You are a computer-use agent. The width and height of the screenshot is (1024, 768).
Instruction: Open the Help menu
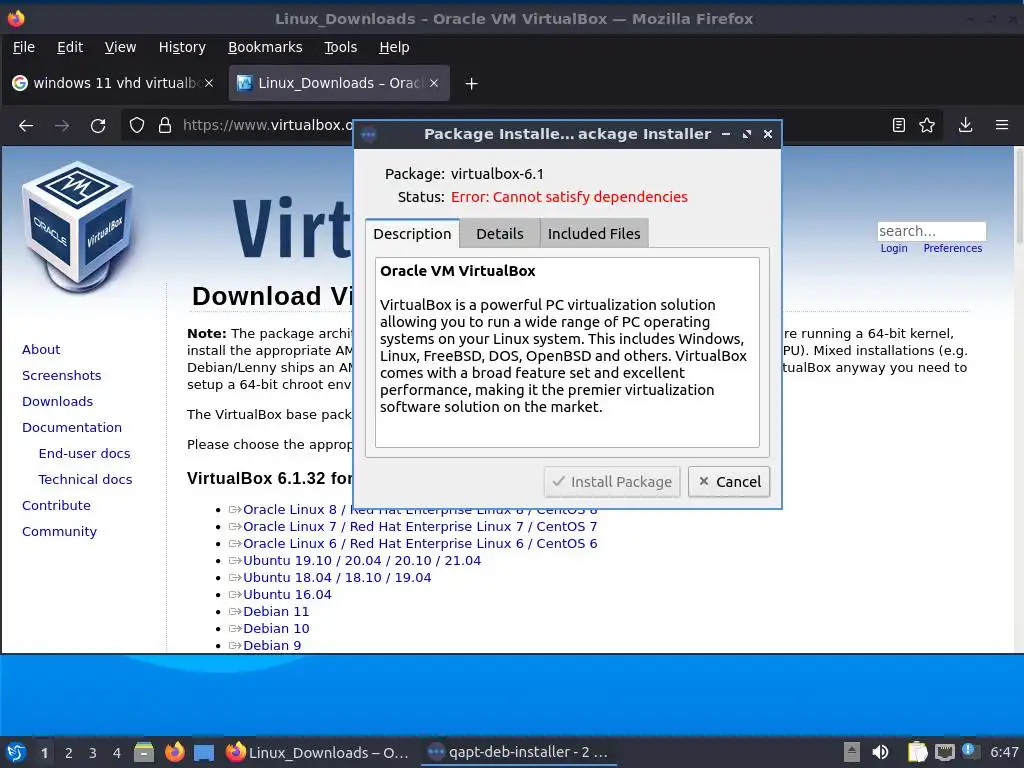point(394,47)
